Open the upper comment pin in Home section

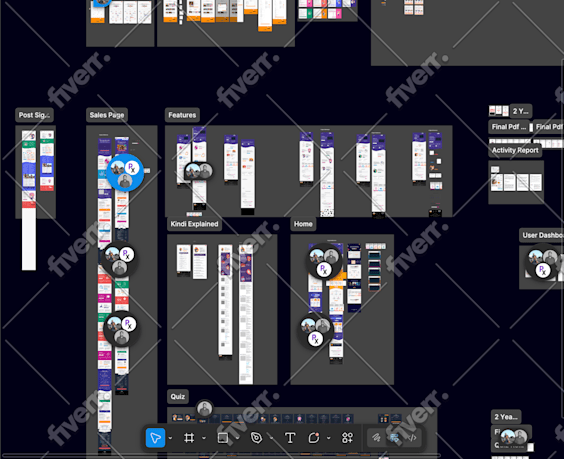[x=324, y=261]
